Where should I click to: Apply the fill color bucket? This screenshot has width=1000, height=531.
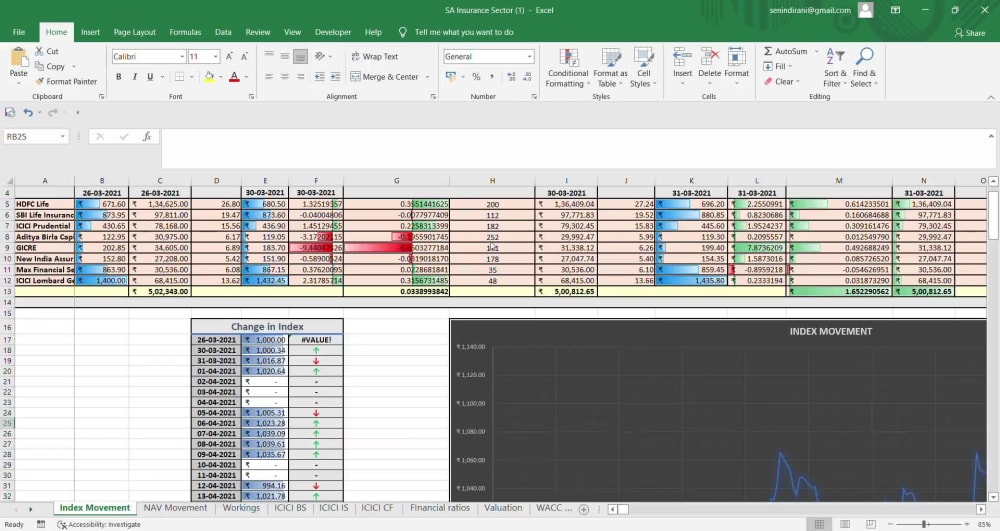click(x=209, y=76)
